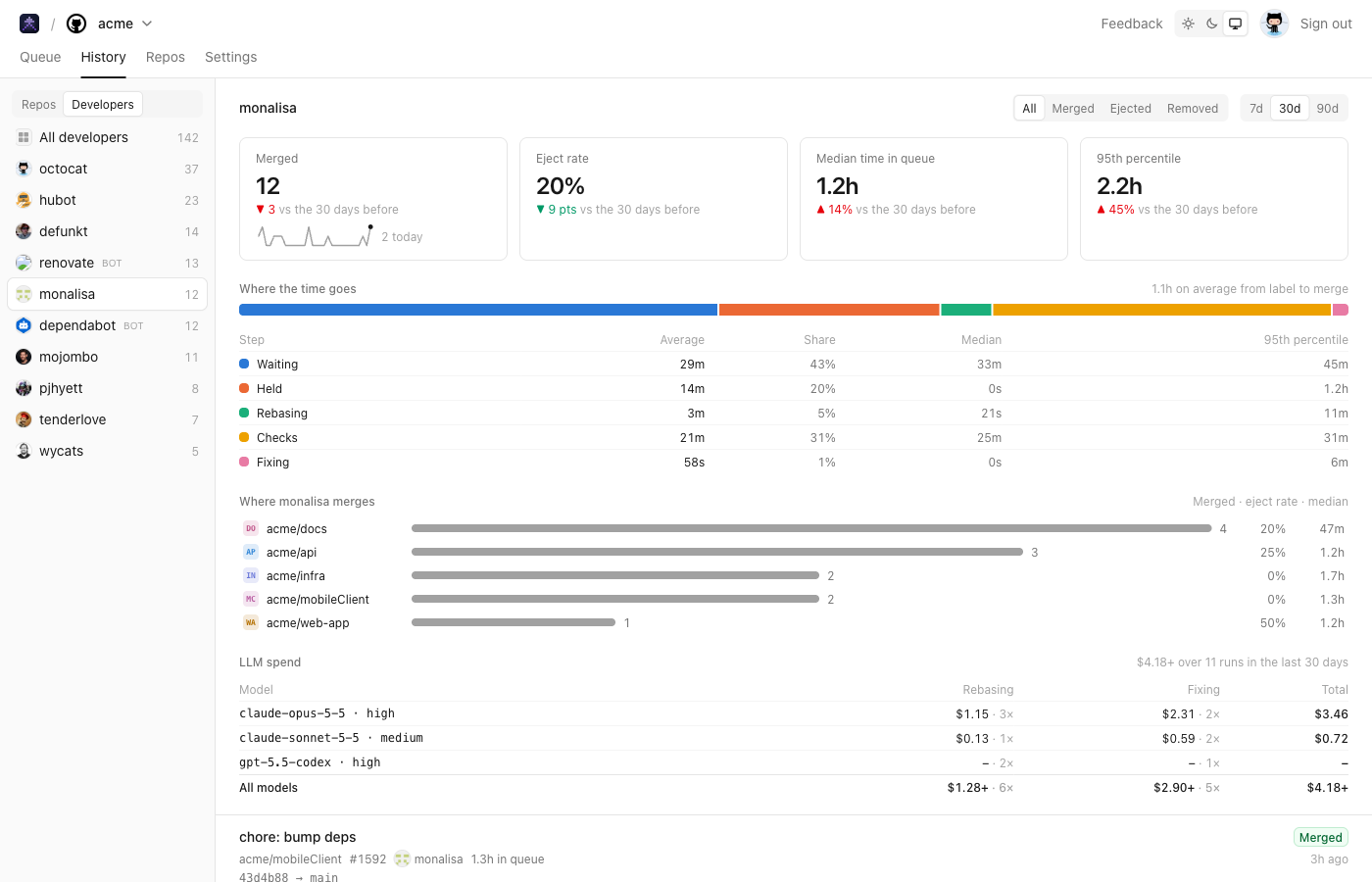The image size is (1372, 882).
Task: Click the All developers grid icon
Action: (24, 137)
